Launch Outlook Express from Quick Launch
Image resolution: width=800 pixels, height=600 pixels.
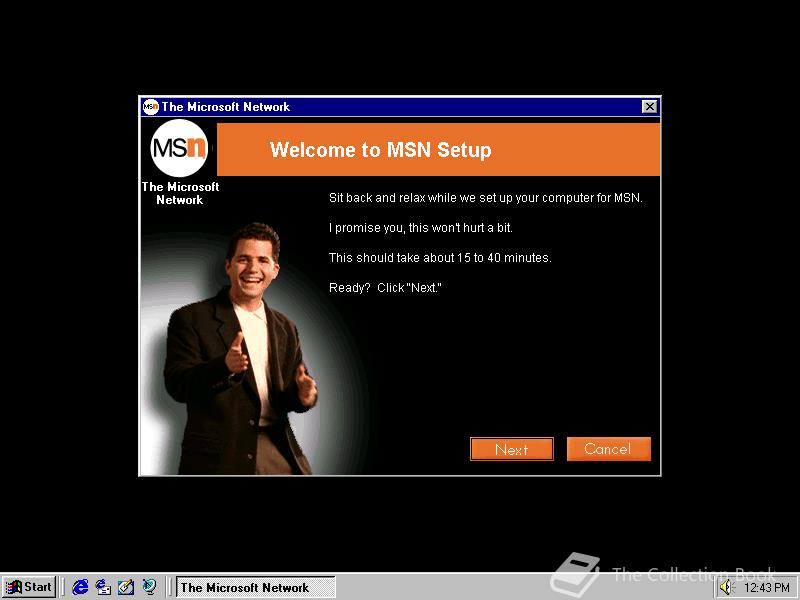103,587
